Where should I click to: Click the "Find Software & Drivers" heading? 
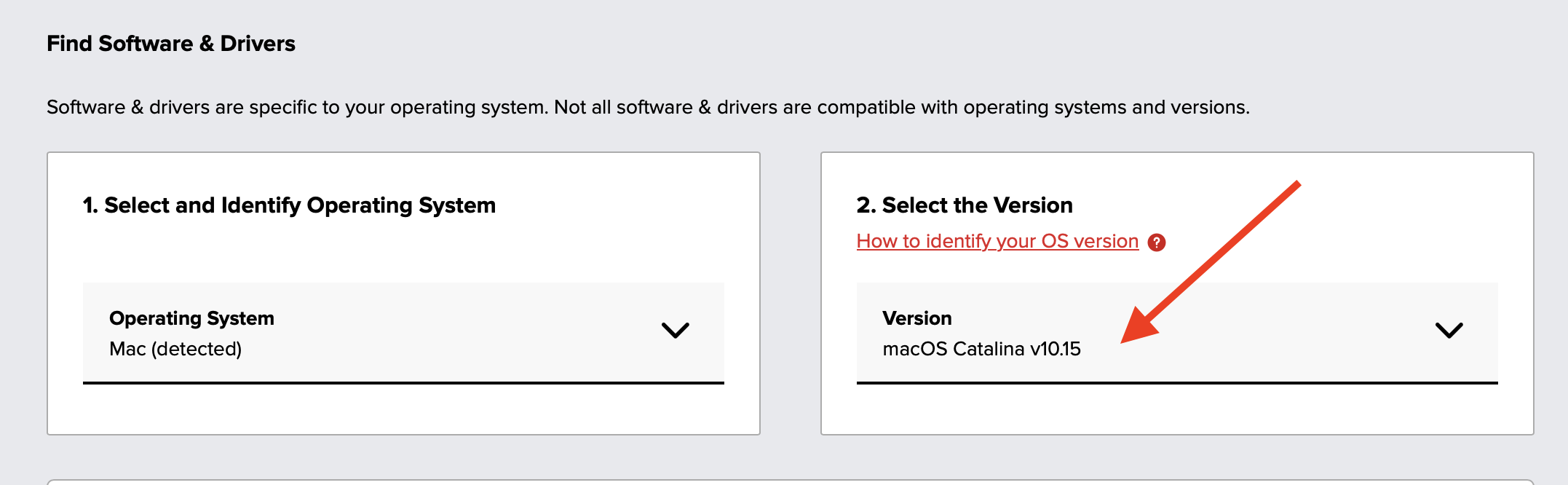[171, 44]
